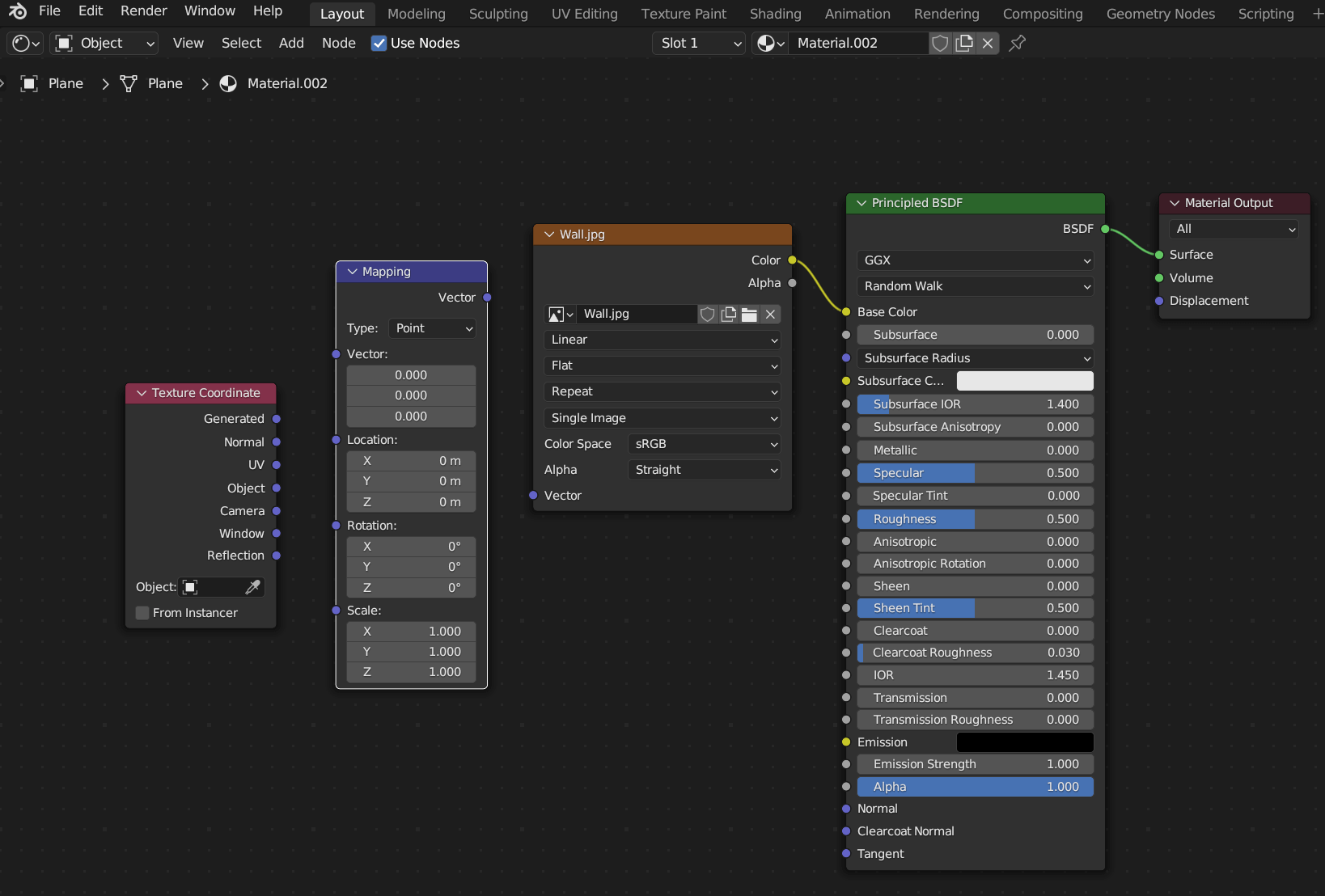Open the View menu in node editor
The height and width of the screenshot is (896, 1325).
tap(188, 43)
